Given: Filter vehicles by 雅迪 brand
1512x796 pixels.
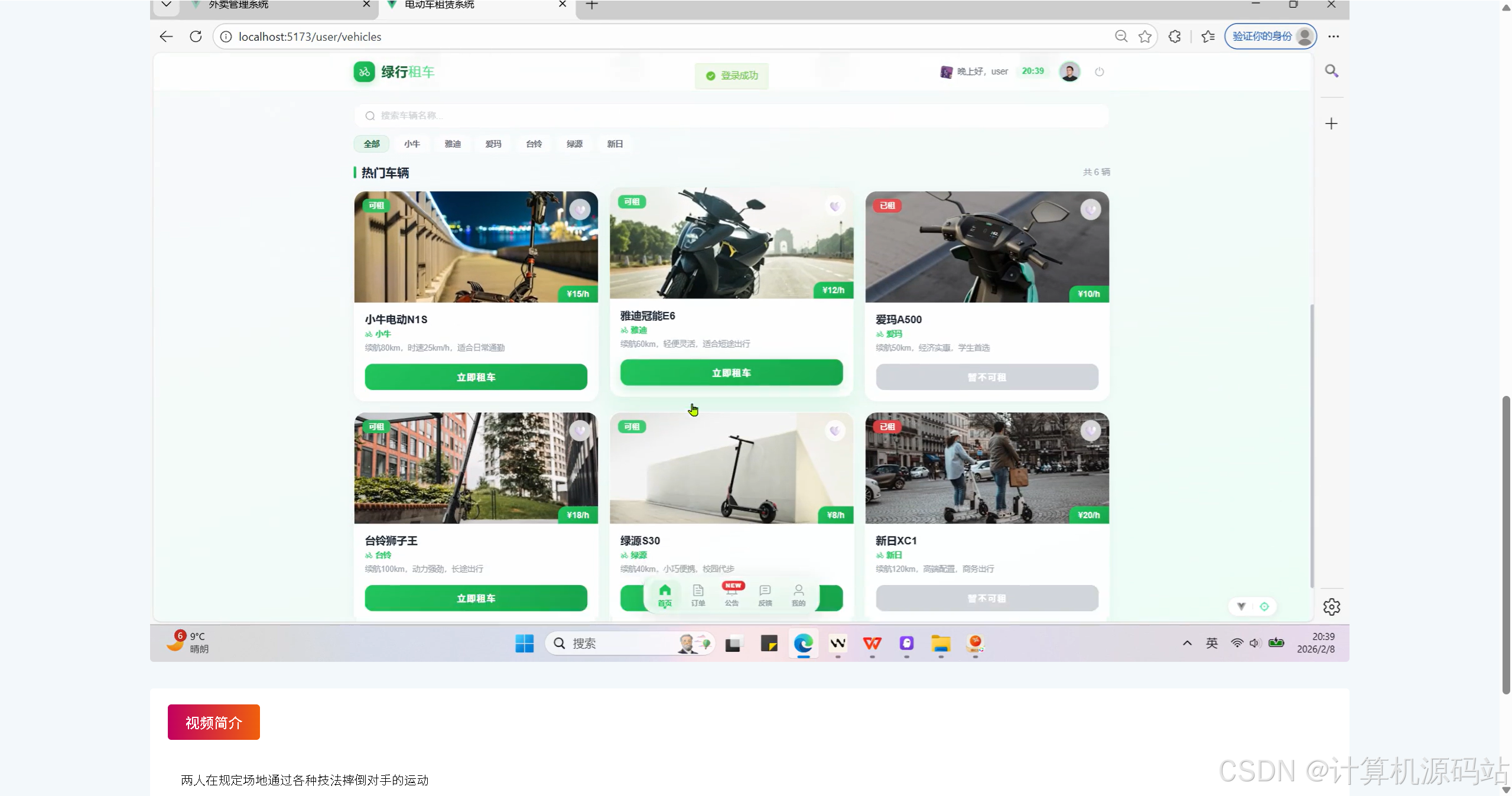Looking at the screenshot, I should click(x=453, y=144).
